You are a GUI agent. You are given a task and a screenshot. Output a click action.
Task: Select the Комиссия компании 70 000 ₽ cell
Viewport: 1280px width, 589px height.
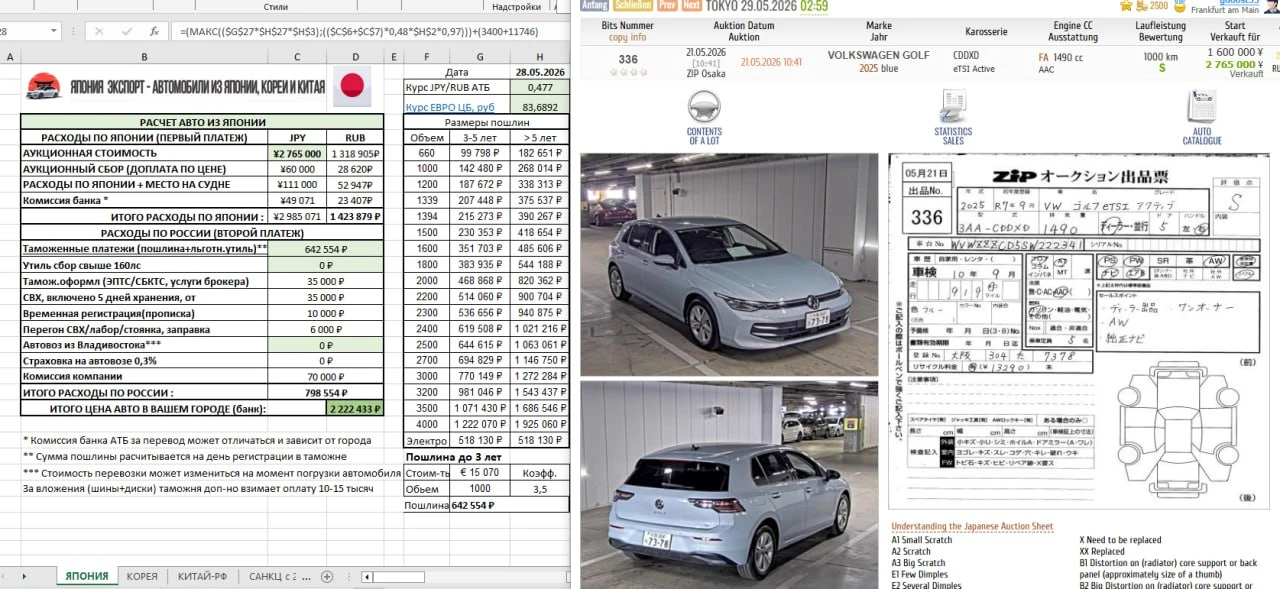click(326, 377)
